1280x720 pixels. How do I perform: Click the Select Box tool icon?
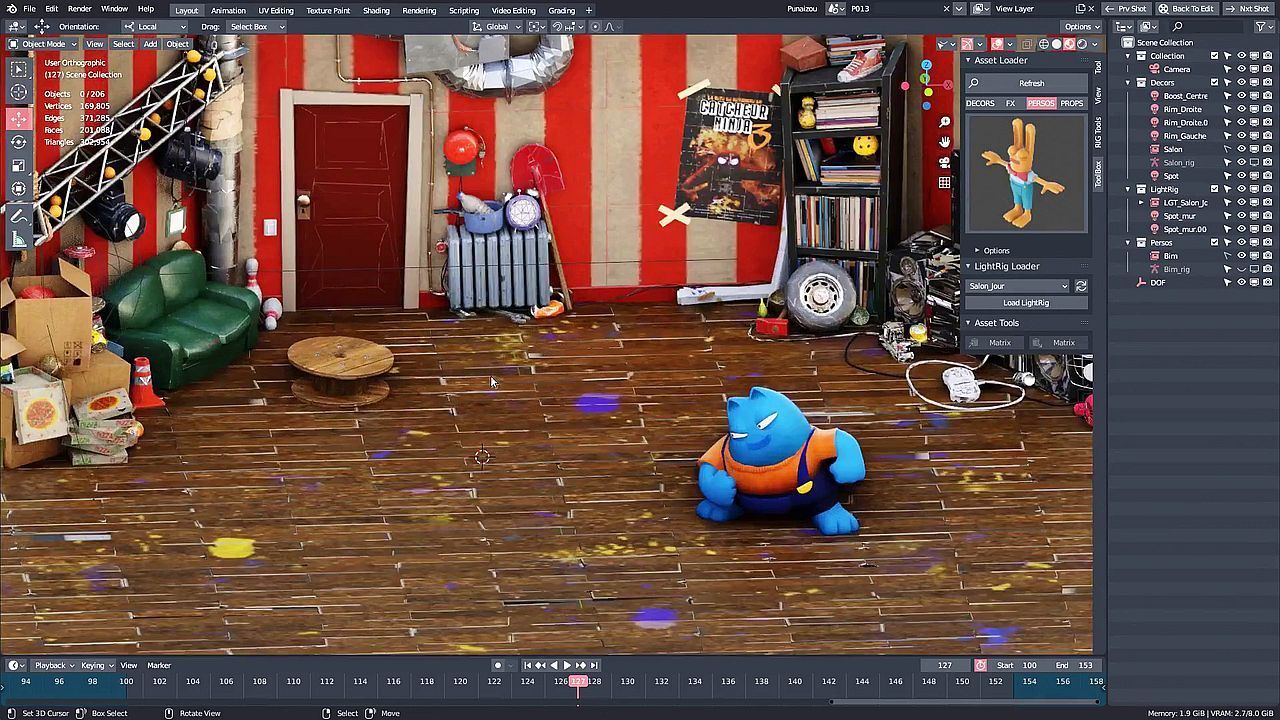pos(19,69)
